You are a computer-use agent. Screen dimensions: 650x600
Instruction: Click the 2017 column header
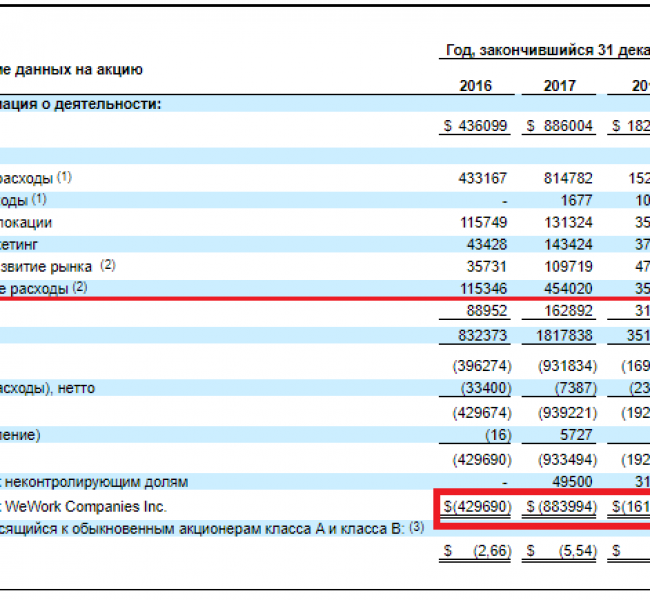pos(559,85)
